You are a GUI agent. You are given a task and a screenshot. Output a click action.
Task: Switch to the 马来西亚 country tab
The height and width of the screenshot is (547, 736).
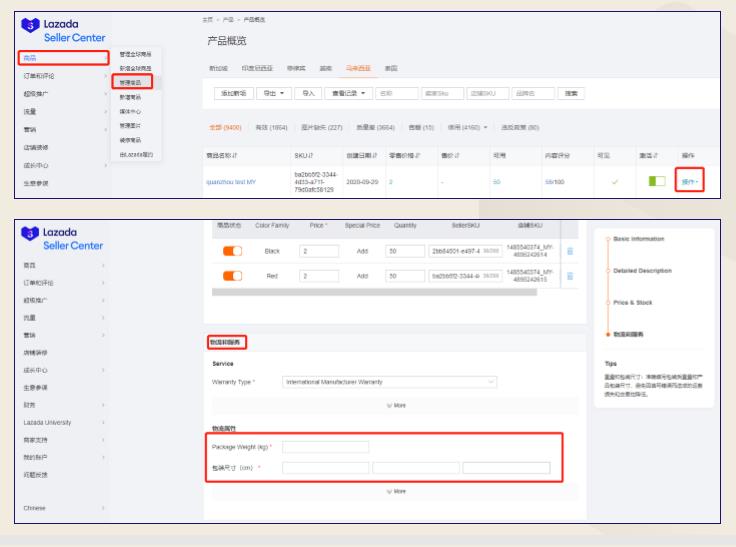click(357, 68)
